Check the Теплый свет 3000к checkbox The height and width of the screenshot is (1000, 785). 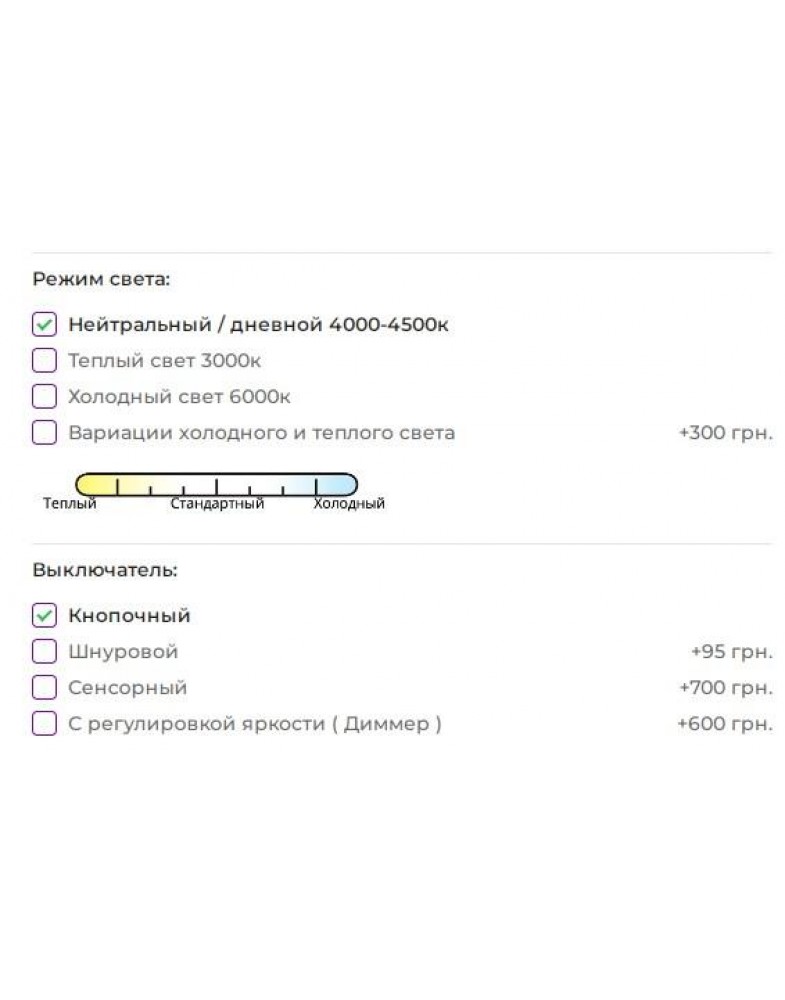(44, 360)
